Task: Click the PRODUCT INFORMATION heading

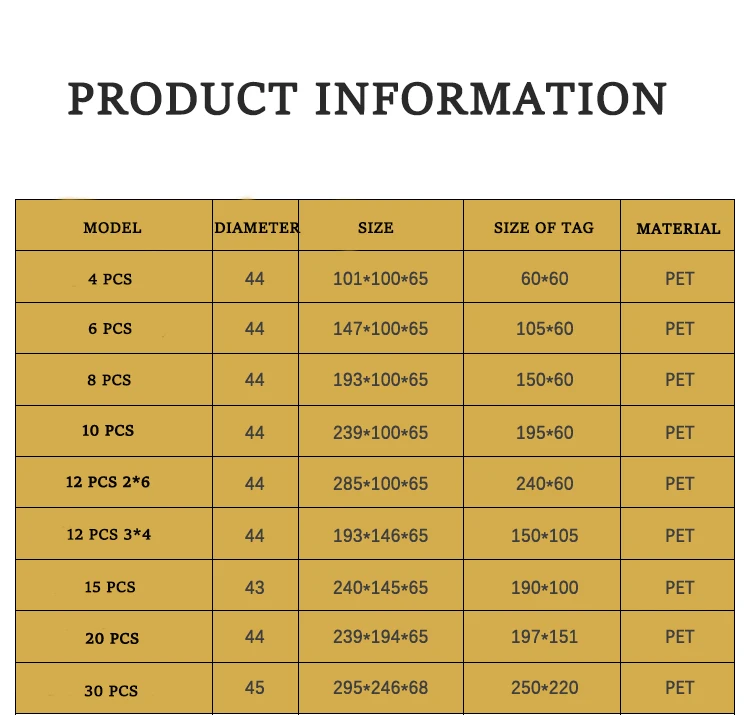Action: point(367,100)
